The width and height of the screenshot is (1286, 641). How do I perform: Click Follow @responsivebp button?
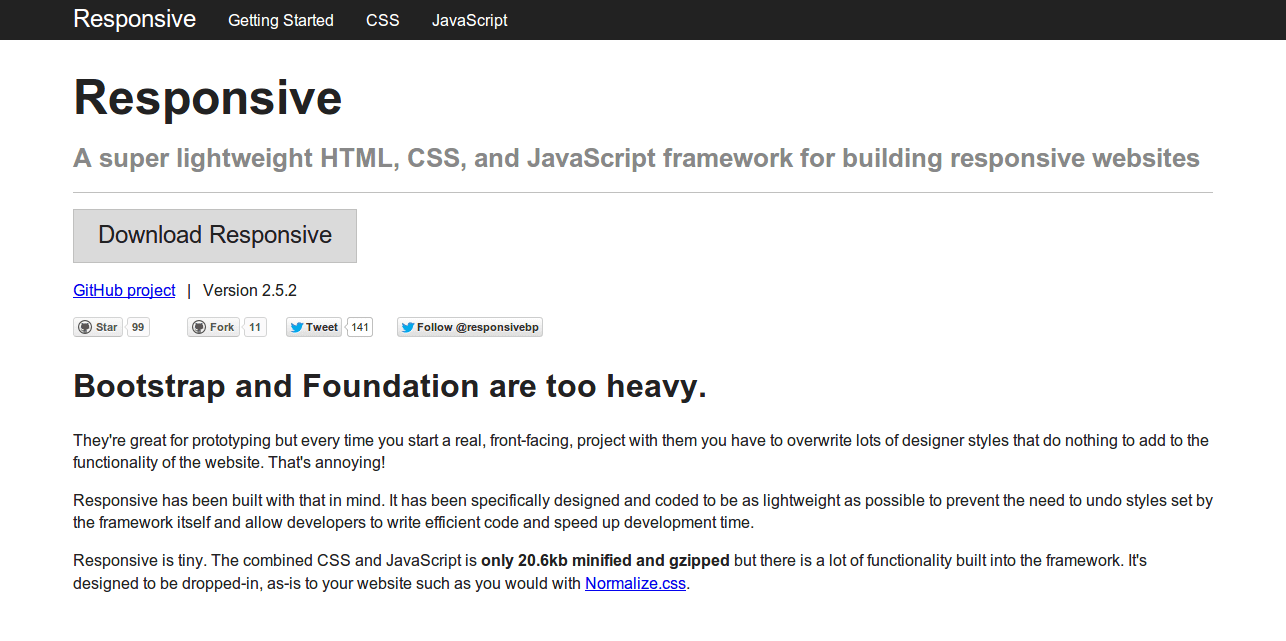pos(470,327)
